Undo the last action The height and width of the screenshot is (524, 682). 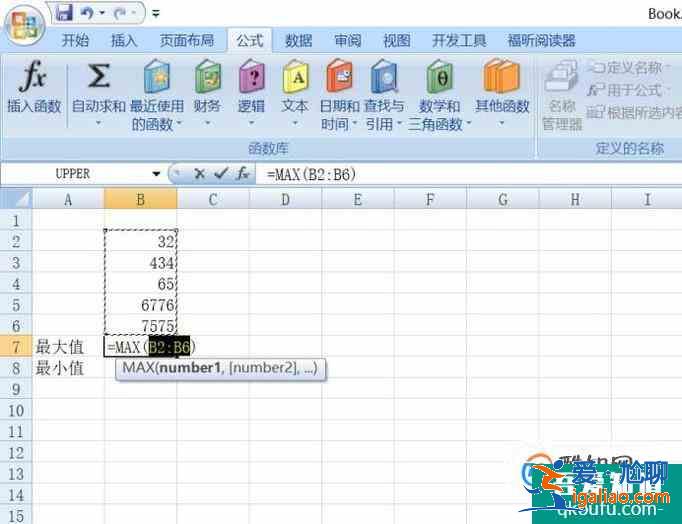tap(87, 13)
